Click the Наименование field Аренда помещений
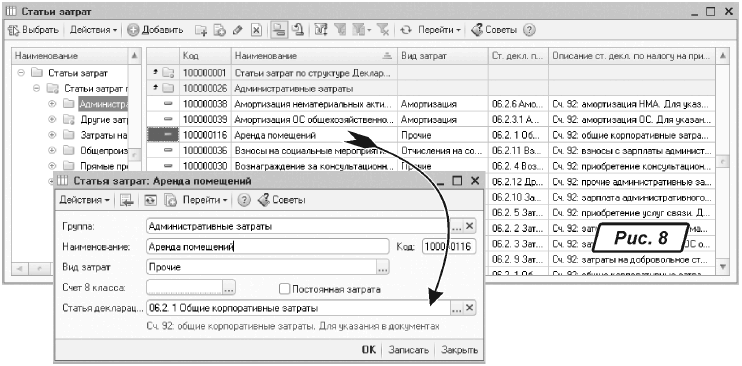The image size is (742, 366). click(267, 247)
